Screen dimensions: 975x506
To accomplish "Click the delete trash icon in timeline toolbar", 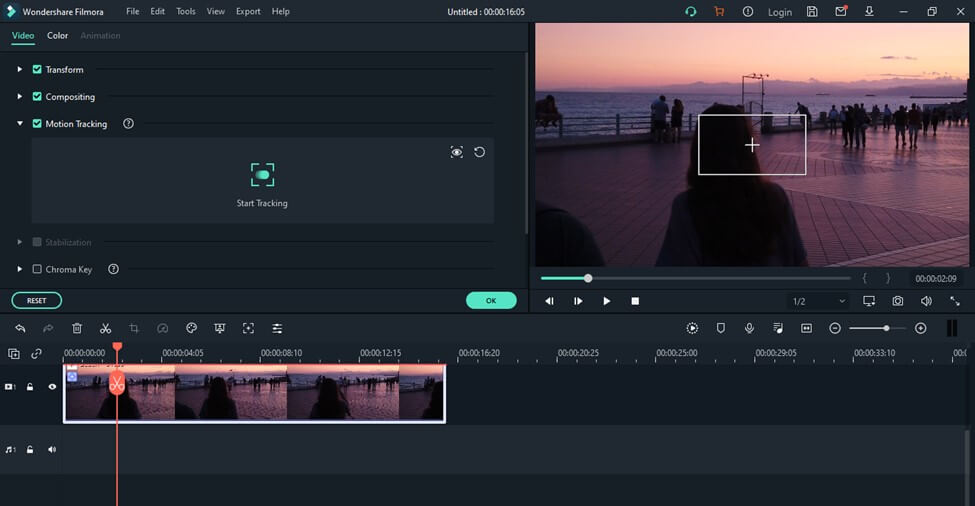I will 77,328.
